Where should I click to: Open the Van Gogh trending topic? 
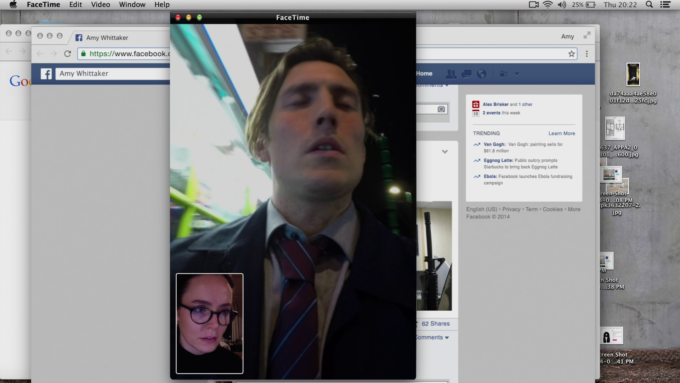[x=494, y=144]
